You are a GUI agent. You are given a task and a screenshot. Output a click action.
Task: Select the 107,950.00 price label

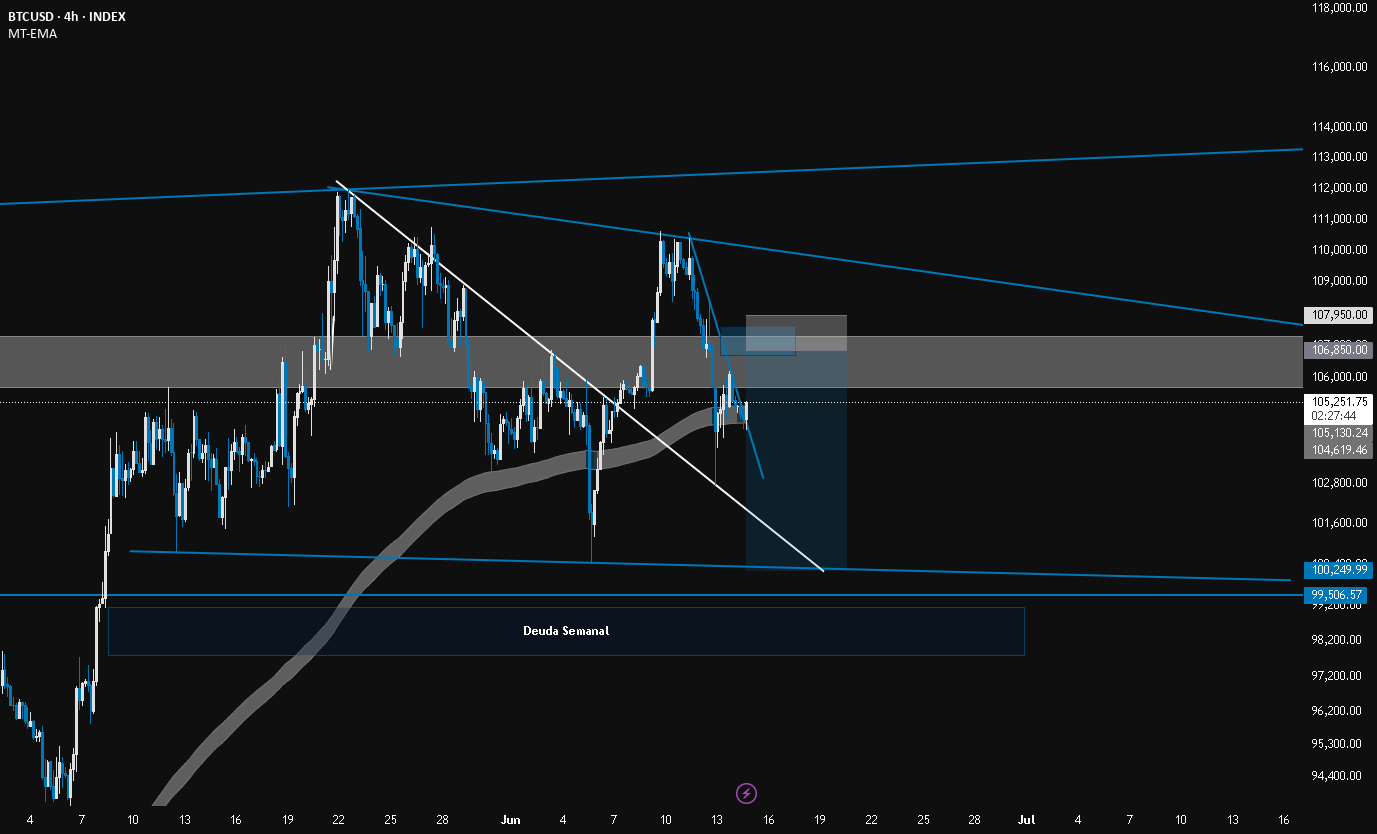(1338, 315)
